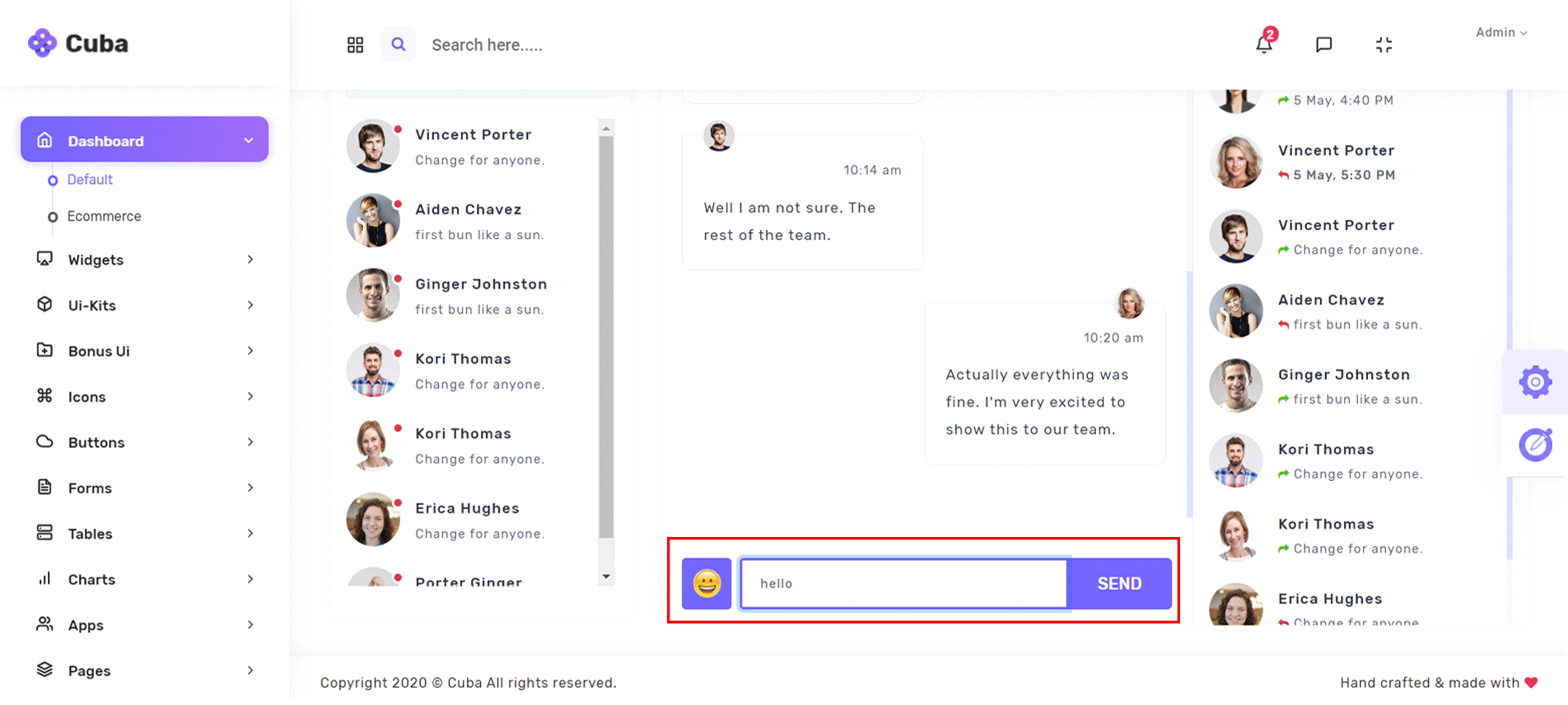Expand the Buttons submenu arrow

250,442
